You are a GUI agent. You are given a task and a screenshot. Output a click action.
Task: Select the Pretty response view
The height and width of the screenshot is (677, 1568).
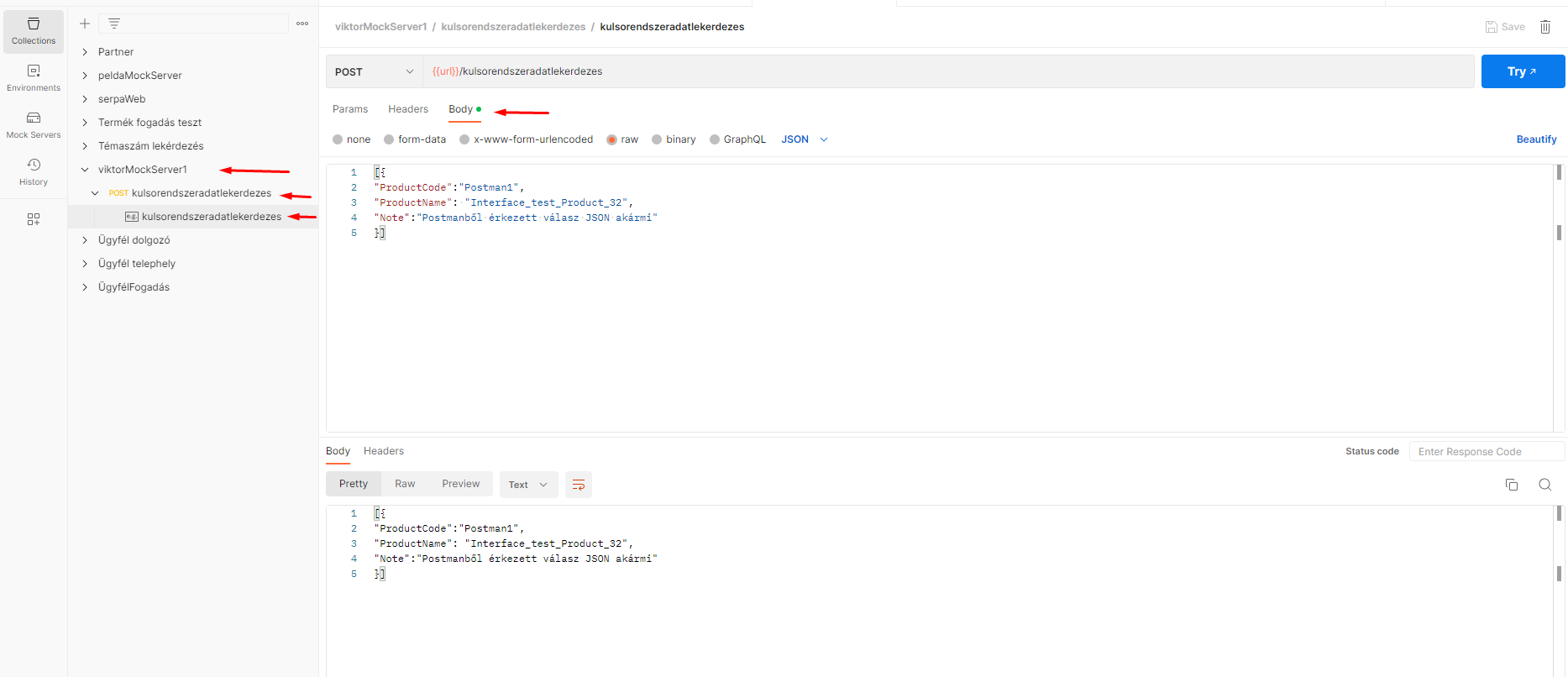click(x=354, y=484)
